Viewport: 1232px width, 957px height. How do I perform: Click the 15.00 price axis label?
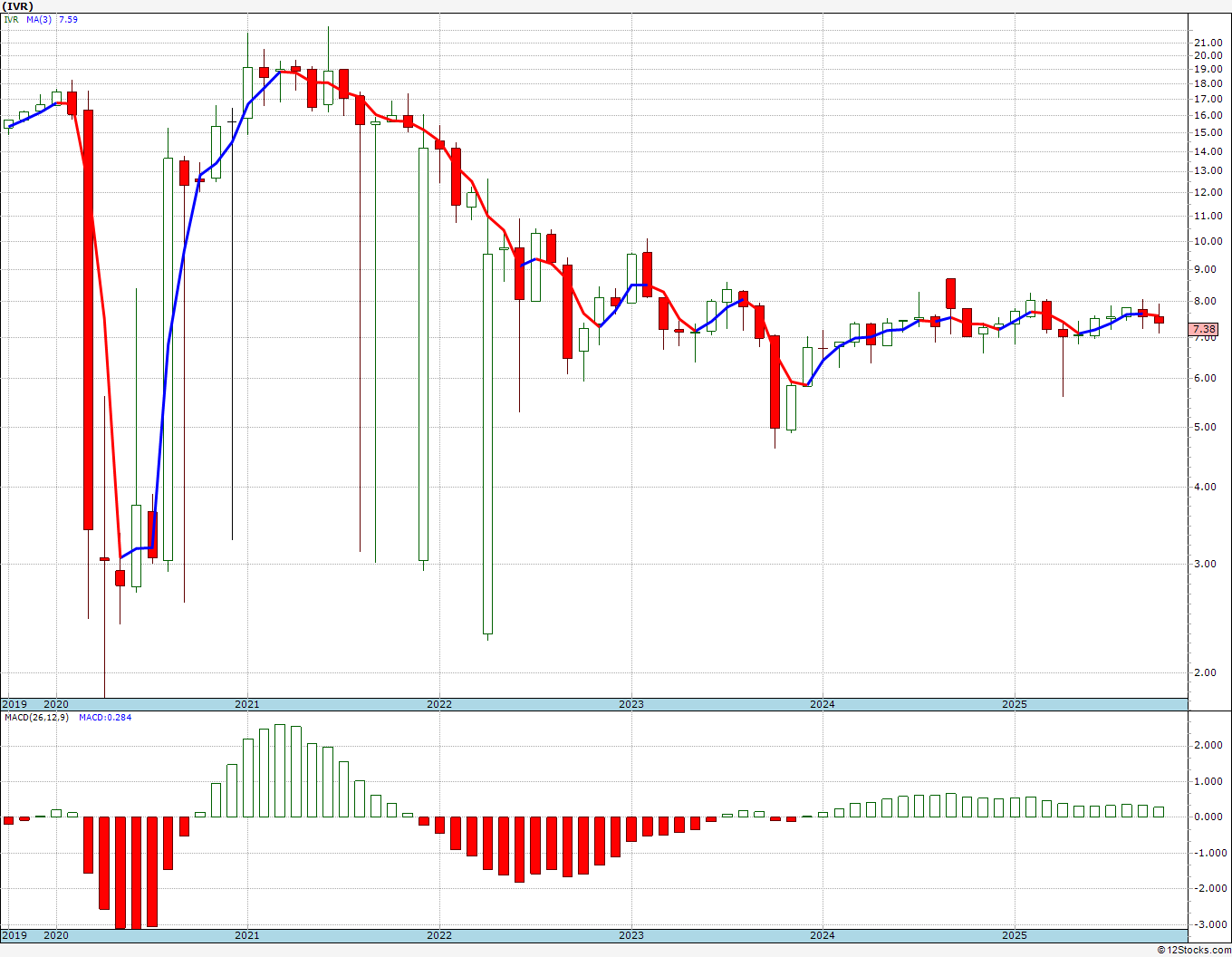pyautogui.click(x=1208, y=132)
